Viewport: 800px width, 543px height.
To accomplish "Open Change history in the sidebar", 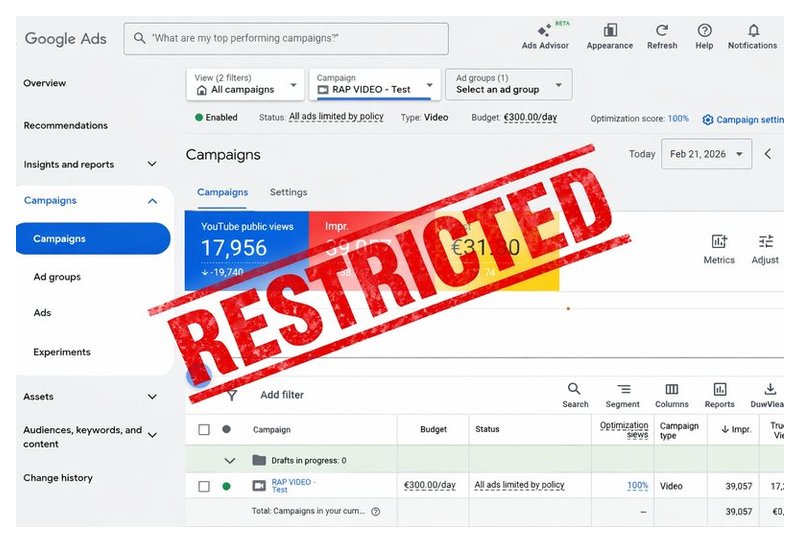I will pos(58,478).
